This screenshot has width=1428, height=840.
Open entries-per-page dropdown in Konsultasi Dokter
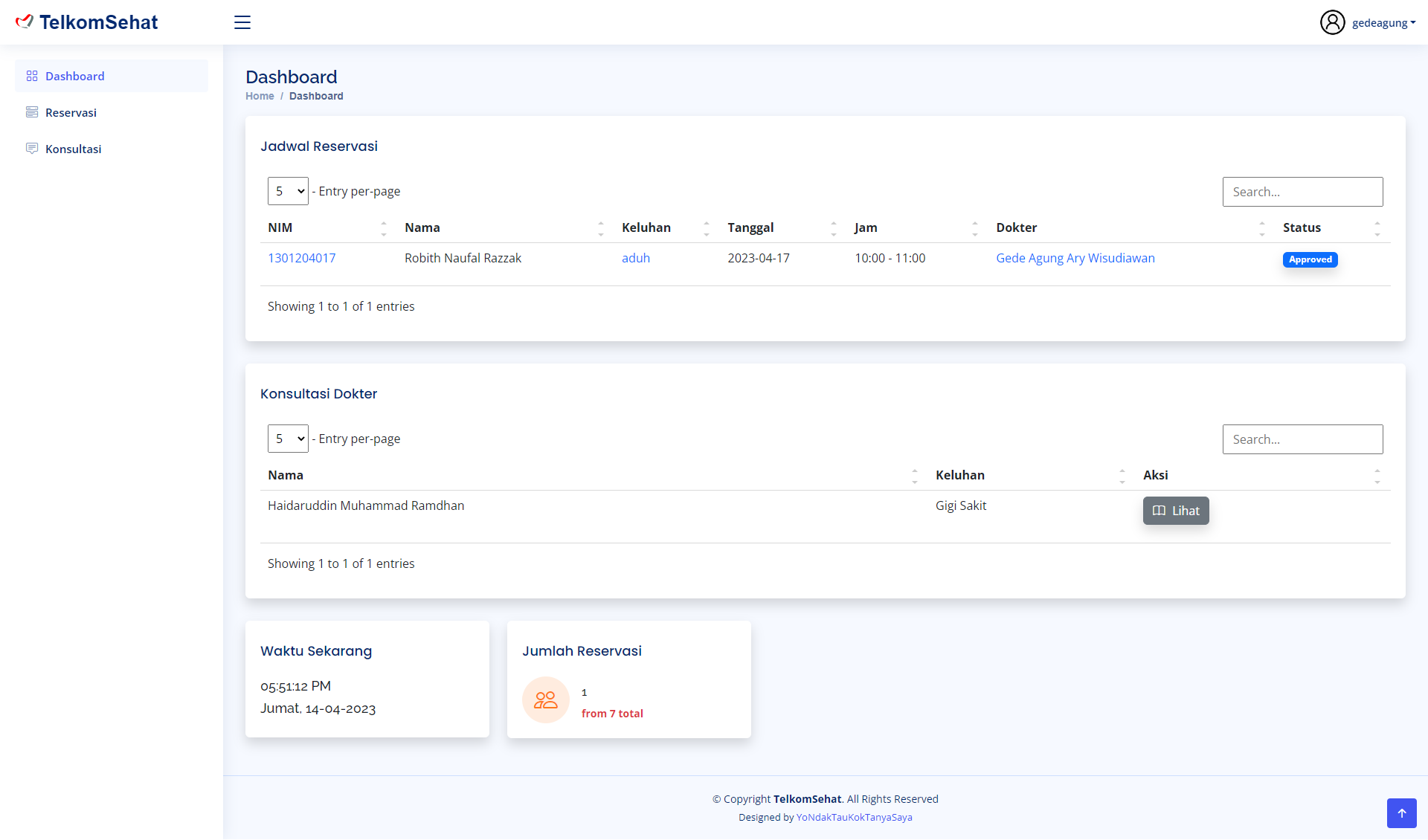(288, 439)
